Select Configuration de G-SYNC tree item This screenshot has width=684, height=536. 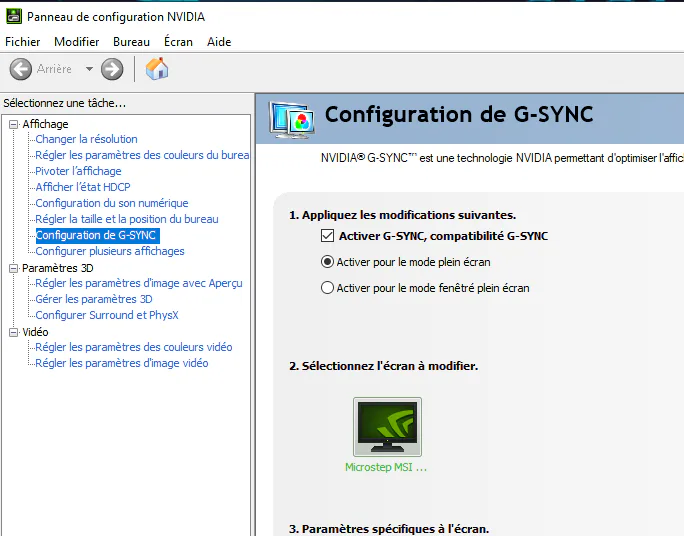pyautogui.click(x=97, y=236)
